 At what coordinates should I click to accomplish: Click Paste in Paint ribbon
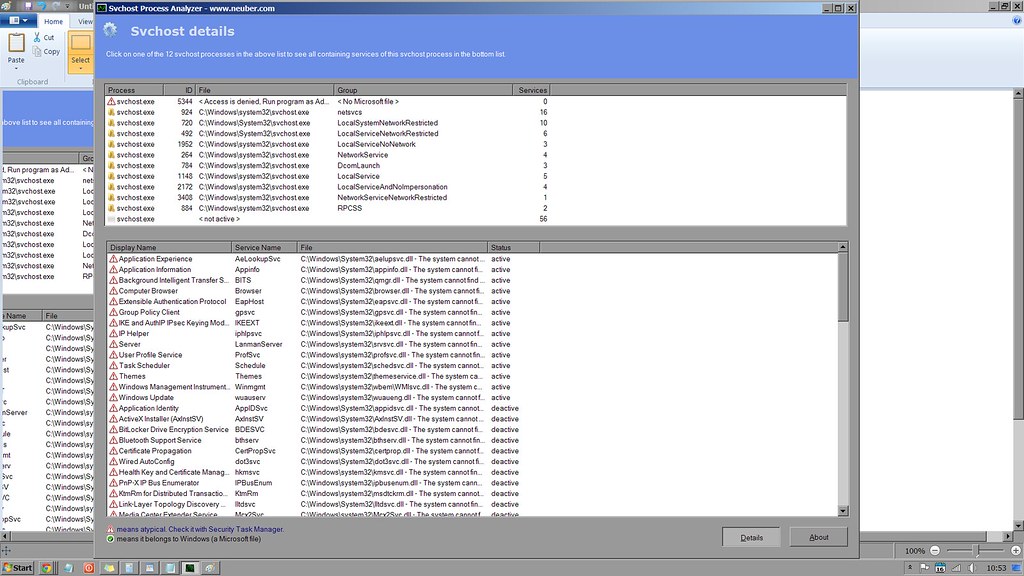pyautogui.click(x=16, y=47)
